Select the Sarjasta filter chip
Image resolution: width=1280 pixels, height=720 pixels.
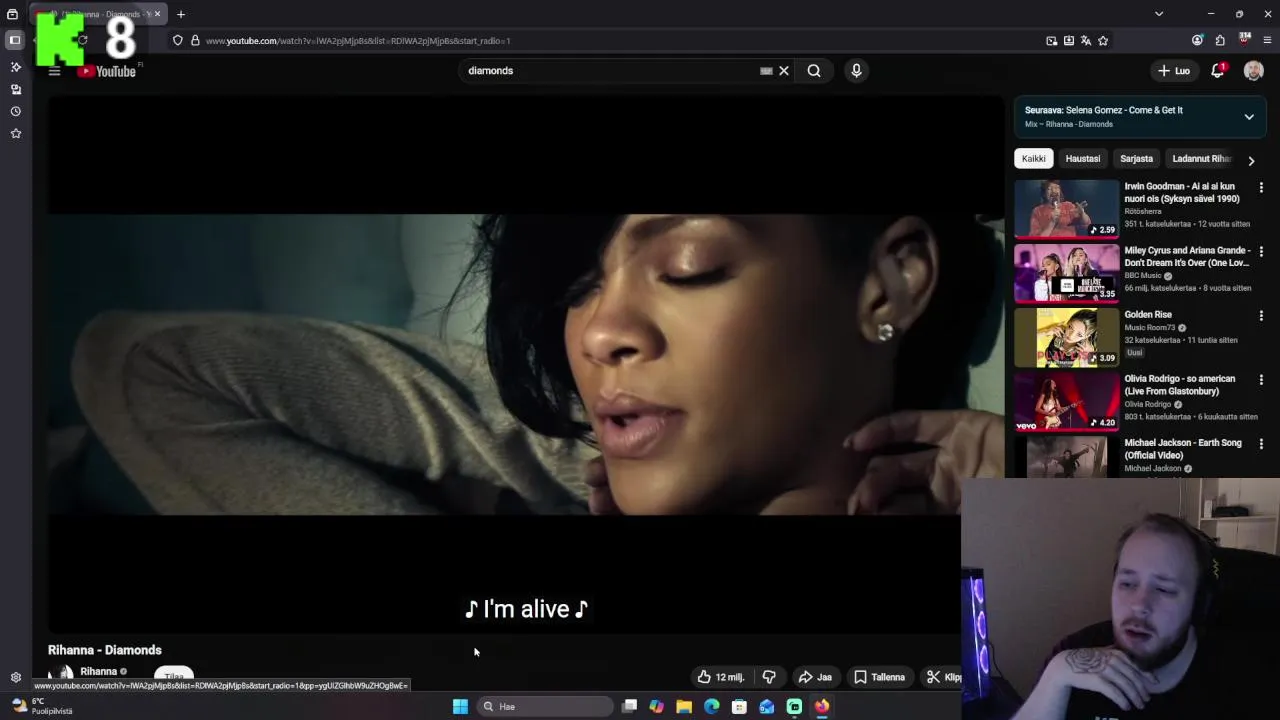[x=1136, y=159]
